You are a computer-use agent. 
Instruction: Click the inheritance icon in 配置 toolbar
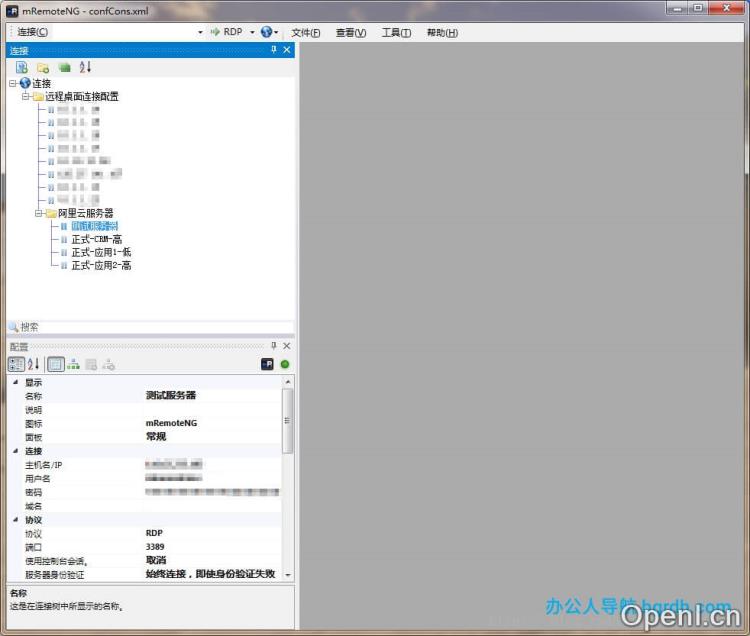pos(74,364)
